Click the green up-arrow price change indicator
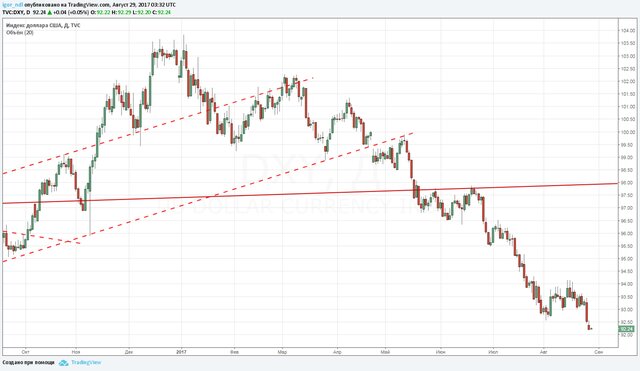640x371 pixels. point(49,13)
